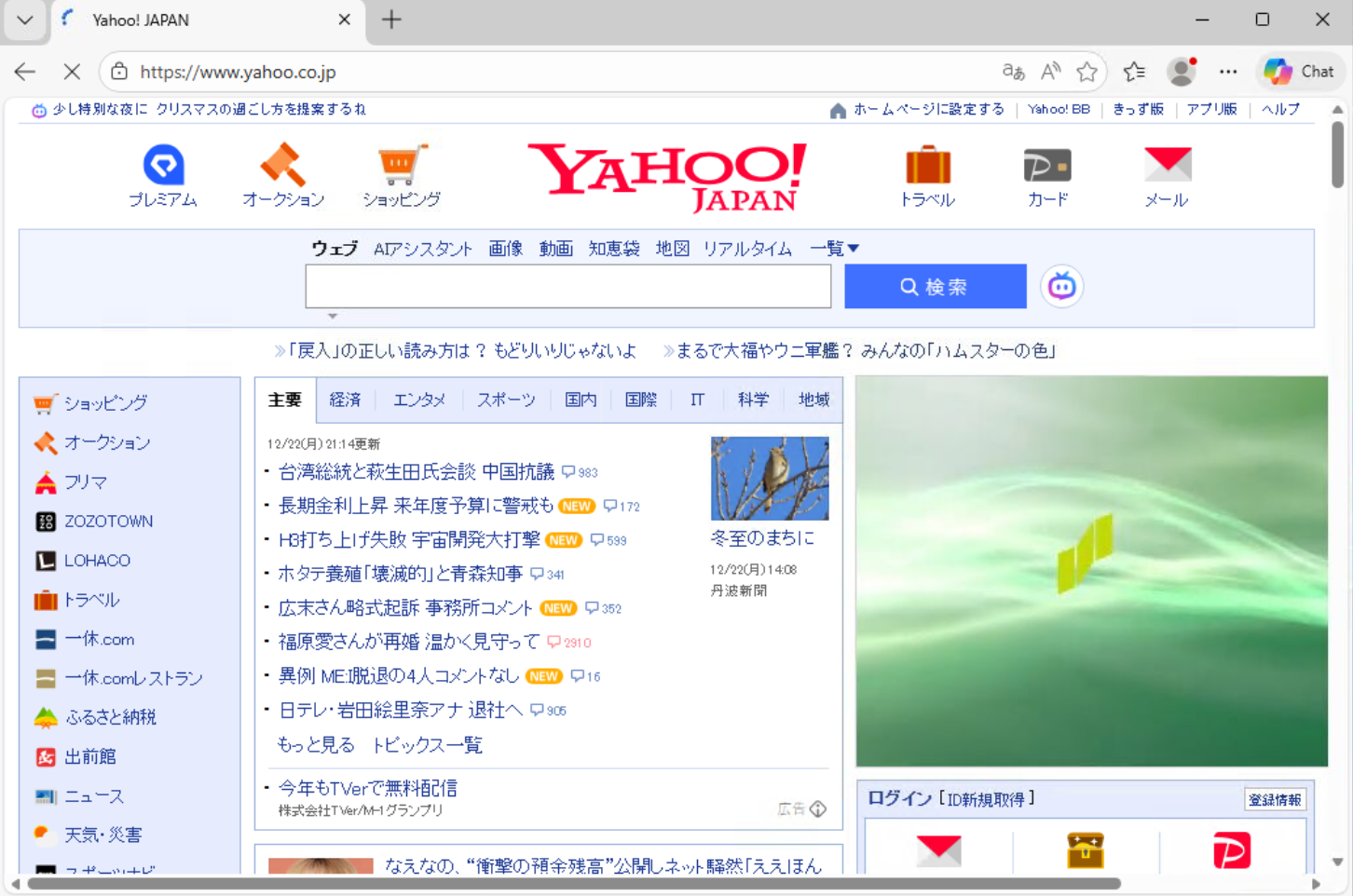Click the PayPay icon in login area
Screen dimensions: 1353x896
click(1233, 849)
